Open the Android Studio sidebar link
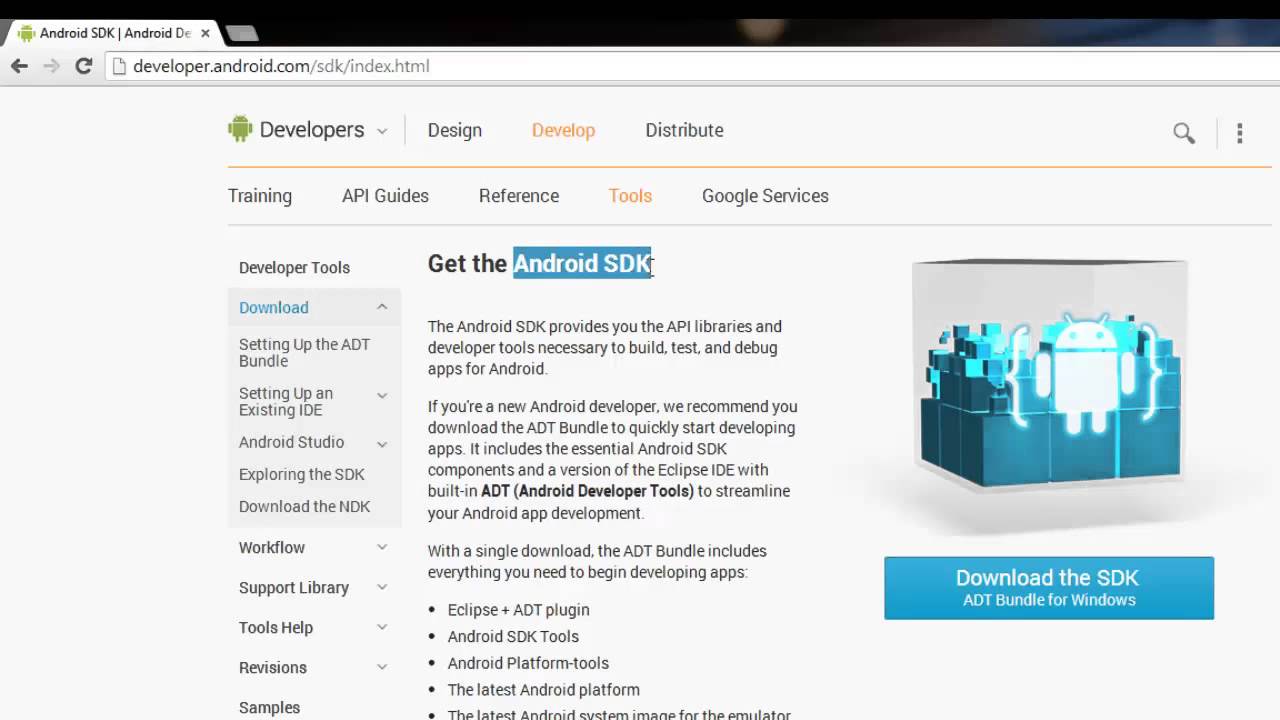Viewport: 1280px width, 720px height. (291, 442)
